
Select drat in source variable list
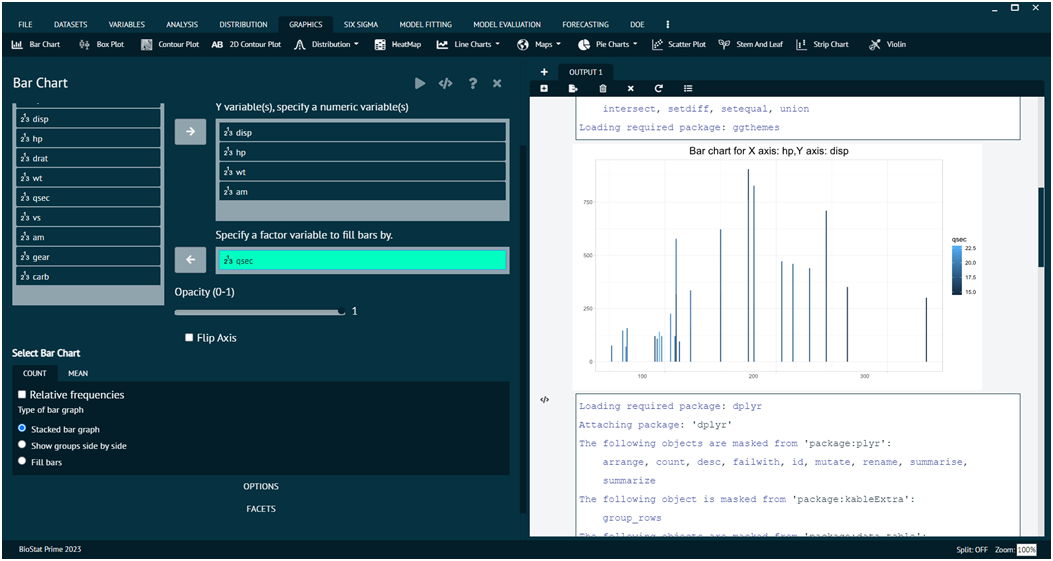click(87, 159)
